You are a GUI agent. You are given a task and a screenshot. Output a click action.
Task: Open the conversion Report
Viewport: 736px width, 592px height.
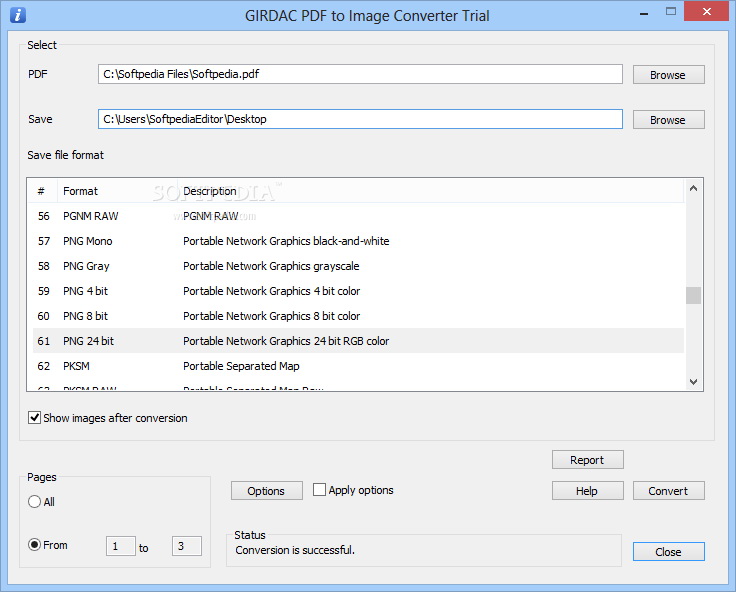(x=588, y=460)
